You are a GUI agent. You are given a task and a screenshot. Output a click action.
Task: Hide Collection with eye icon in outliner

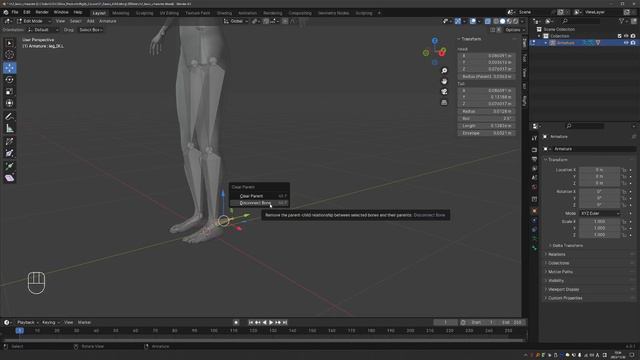coord(626,36)
